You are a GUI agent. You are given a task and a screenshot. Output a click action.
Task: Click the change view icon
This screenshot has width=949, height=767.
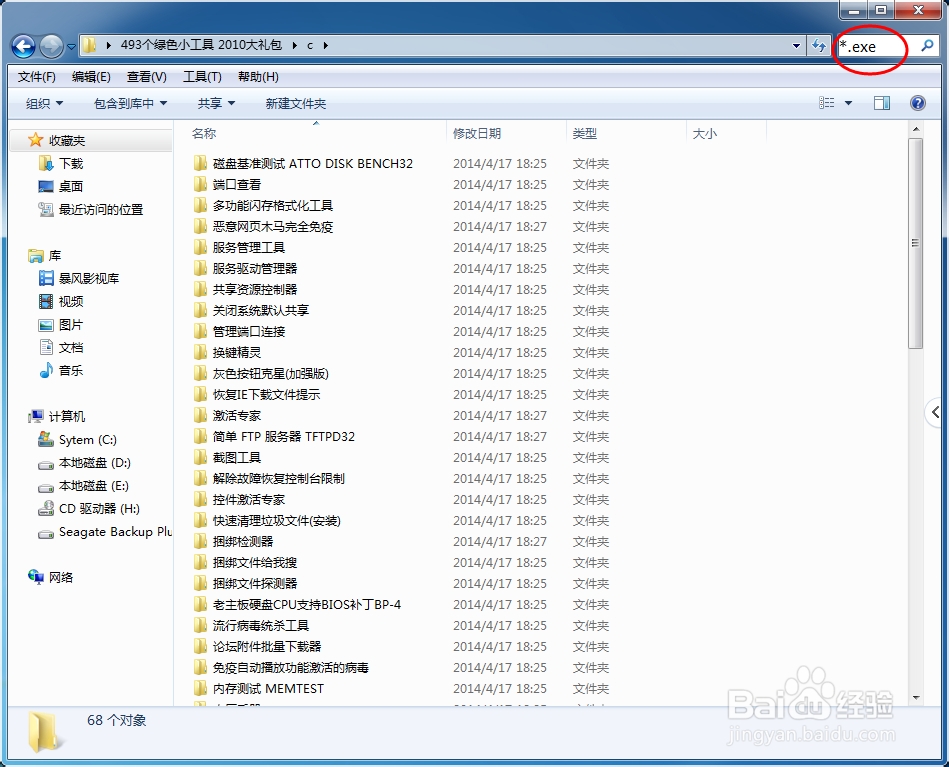(826, 103)
